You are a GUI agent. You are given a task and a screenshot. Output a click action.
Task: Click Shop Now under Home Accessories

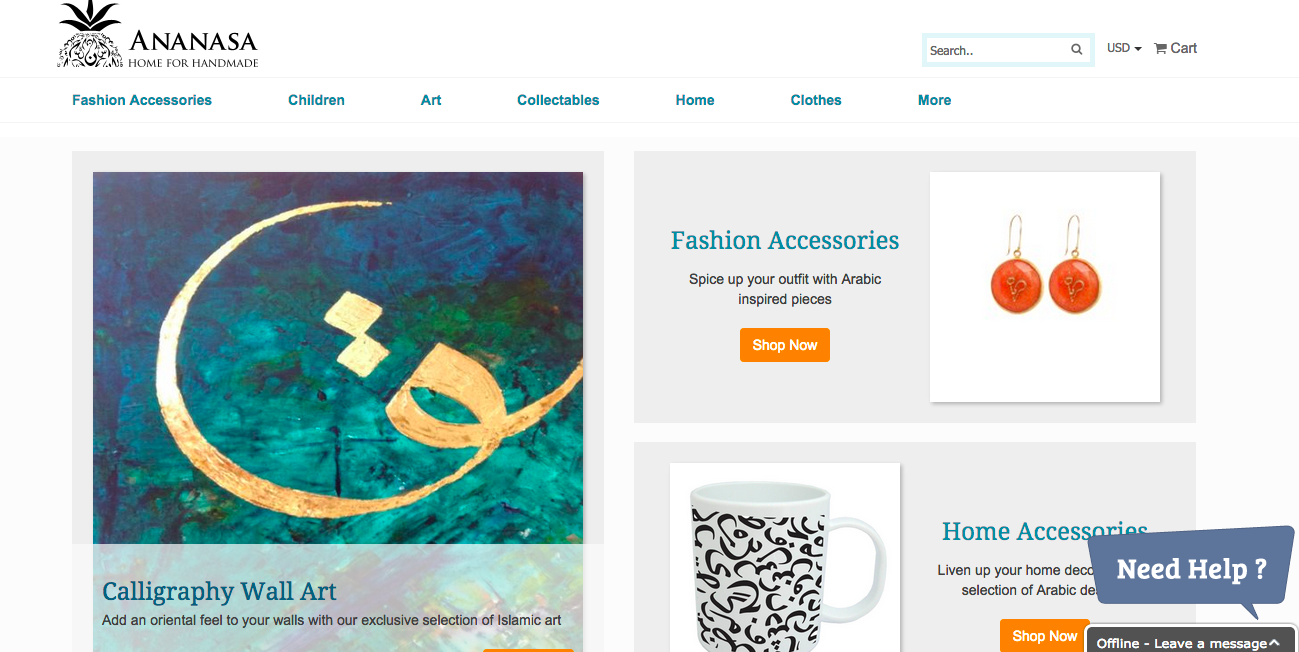click(1044, 636)
